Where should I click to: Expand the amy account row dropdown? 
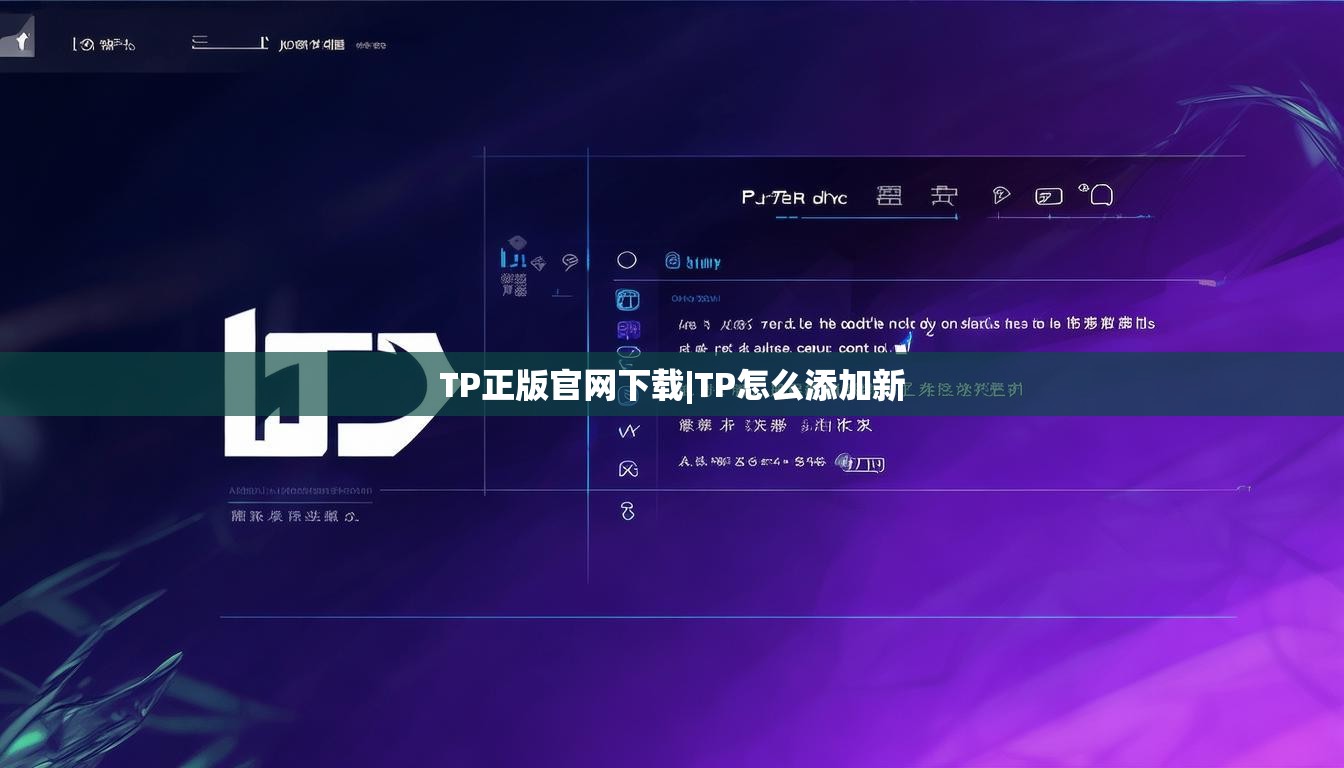click(700, 261)
